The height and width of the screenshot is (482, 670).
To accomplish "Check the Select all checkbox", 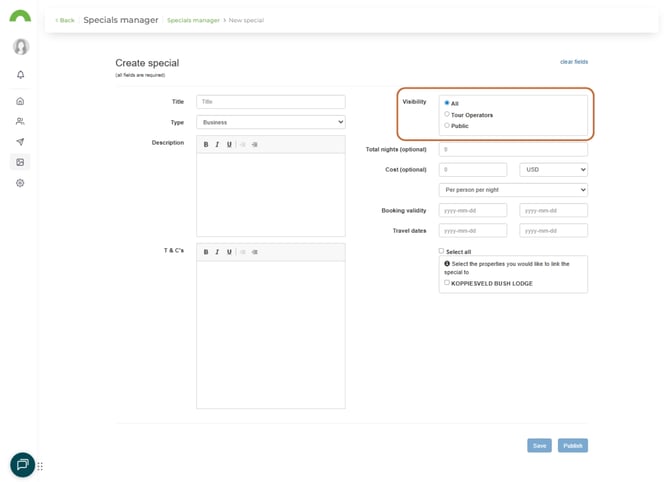I will coord(441,251).
